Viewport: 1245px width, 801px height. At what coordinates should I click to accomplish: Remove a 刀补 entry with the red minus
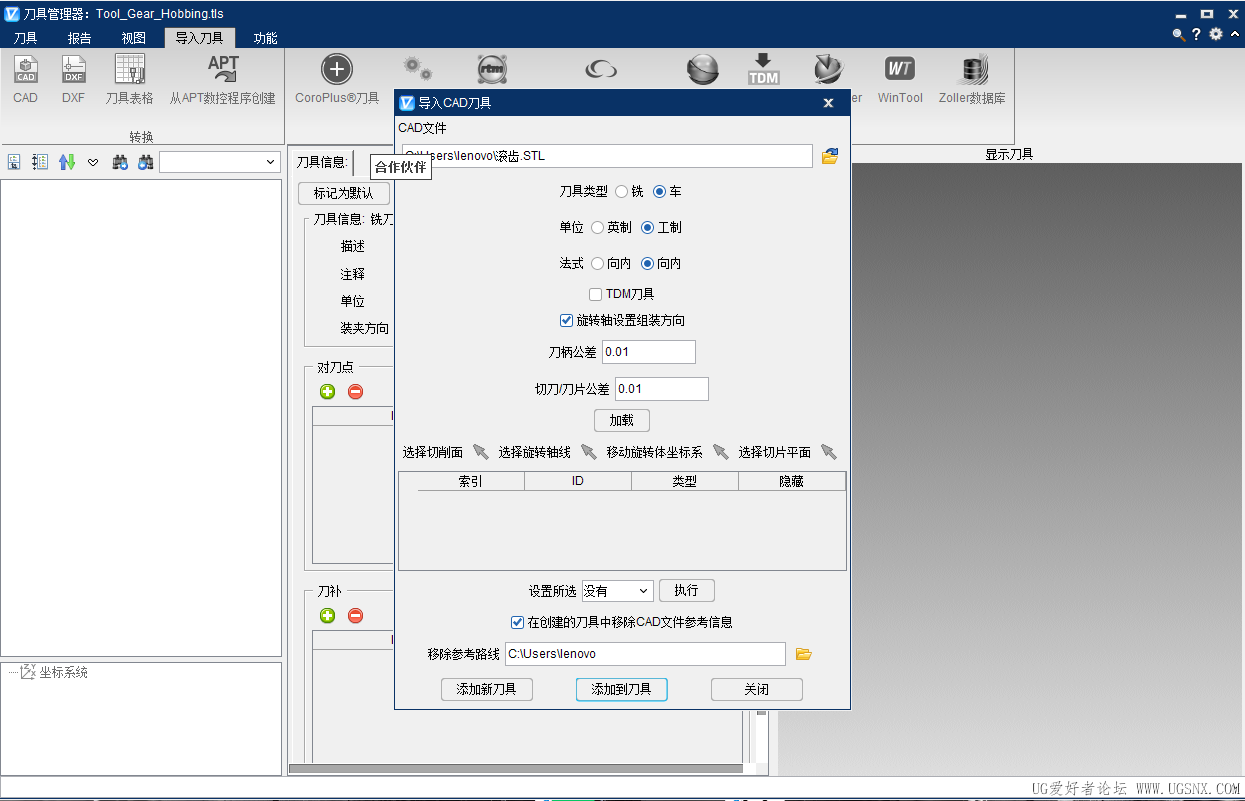pyautogui.click(x=355, y=616)
